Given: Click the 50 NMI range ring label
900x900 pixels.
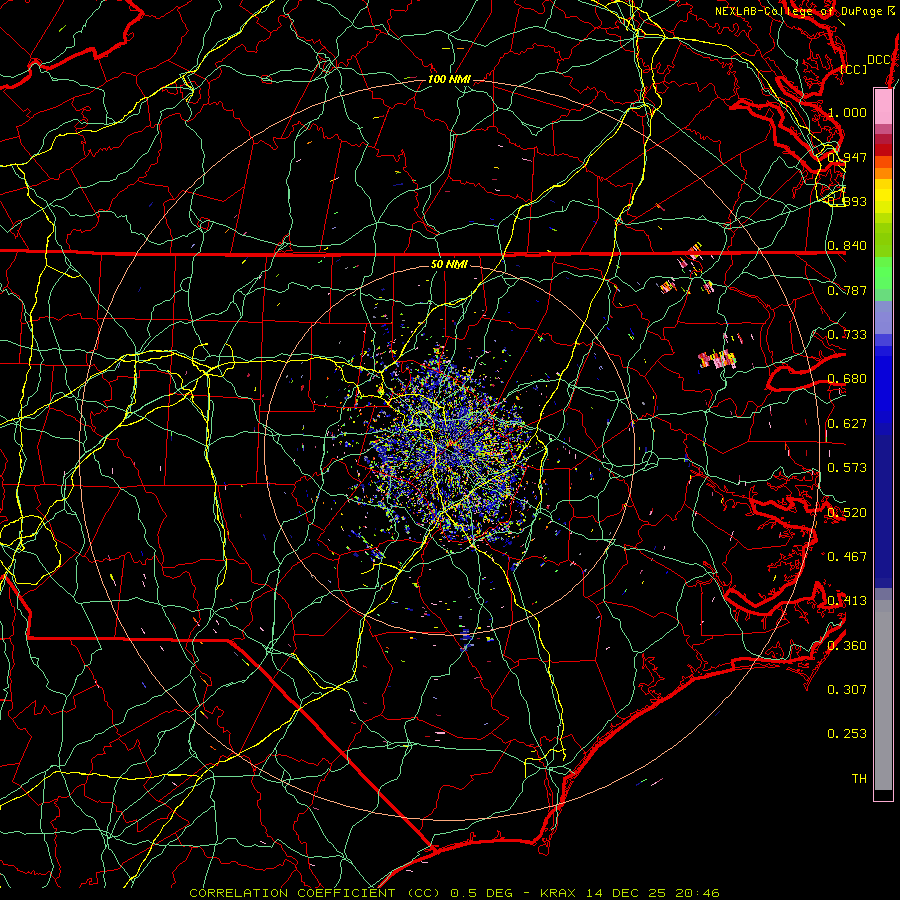Looking at the screenshot, I should click(449, 264).
